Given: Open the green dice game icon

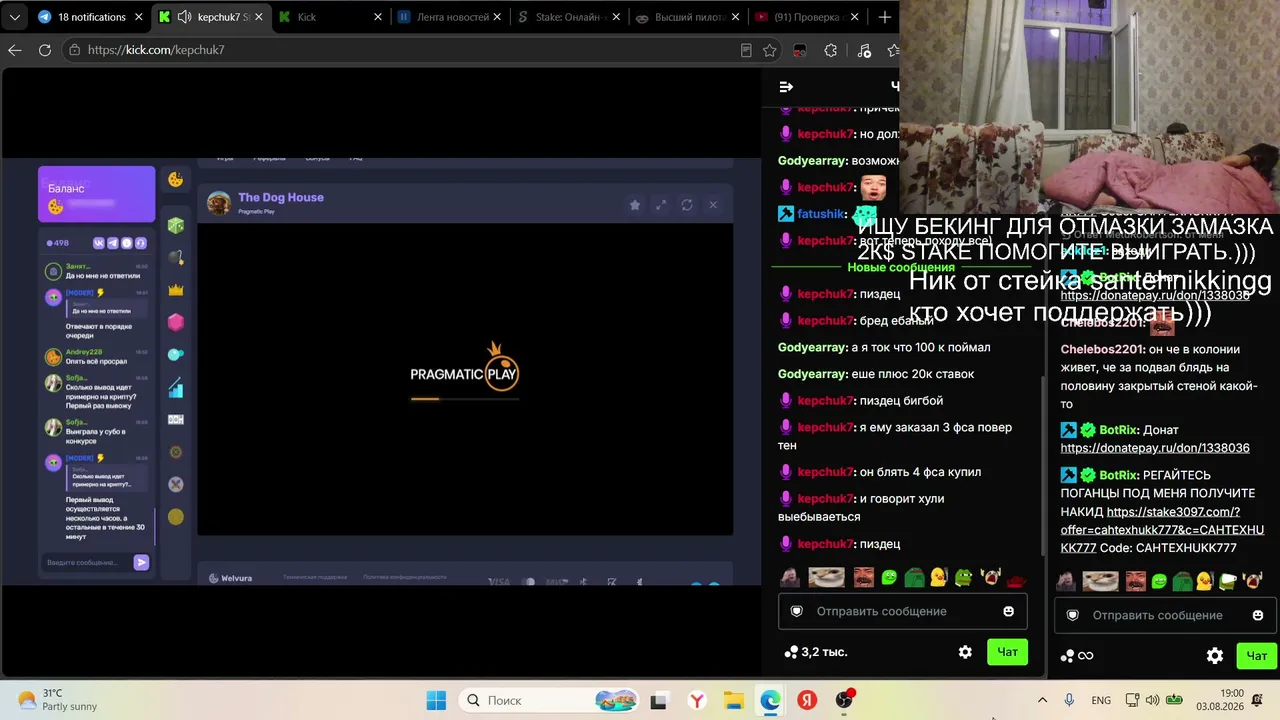Looking at the screenshot, I should pyautogui.click(x=176, y=226).
